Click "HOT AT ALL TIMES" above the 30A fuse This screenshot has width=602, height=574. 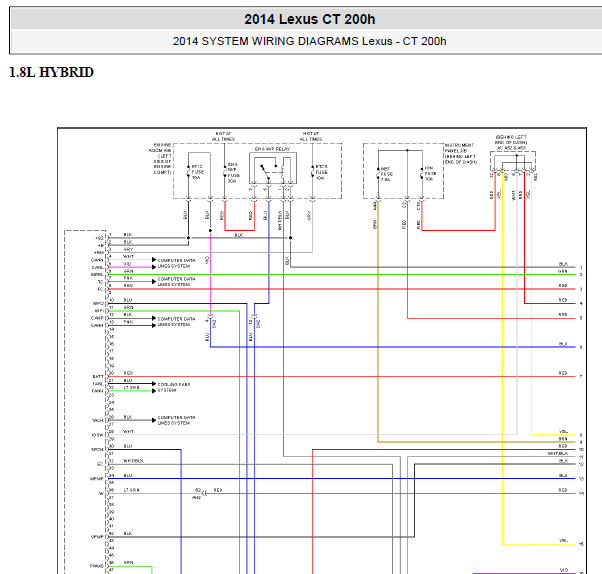pyautogui.click(x=223, y=136)
